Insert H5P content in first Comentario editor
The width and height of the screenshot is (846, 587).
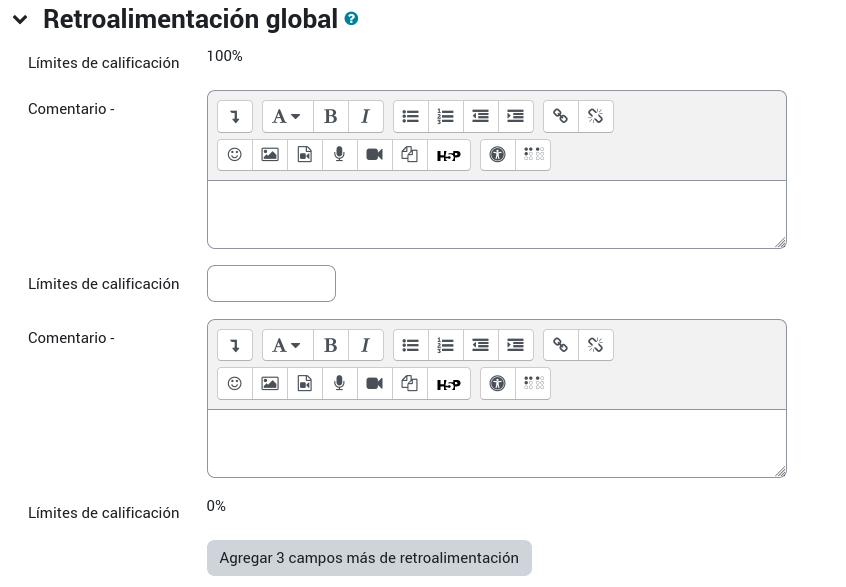point(449,155)
